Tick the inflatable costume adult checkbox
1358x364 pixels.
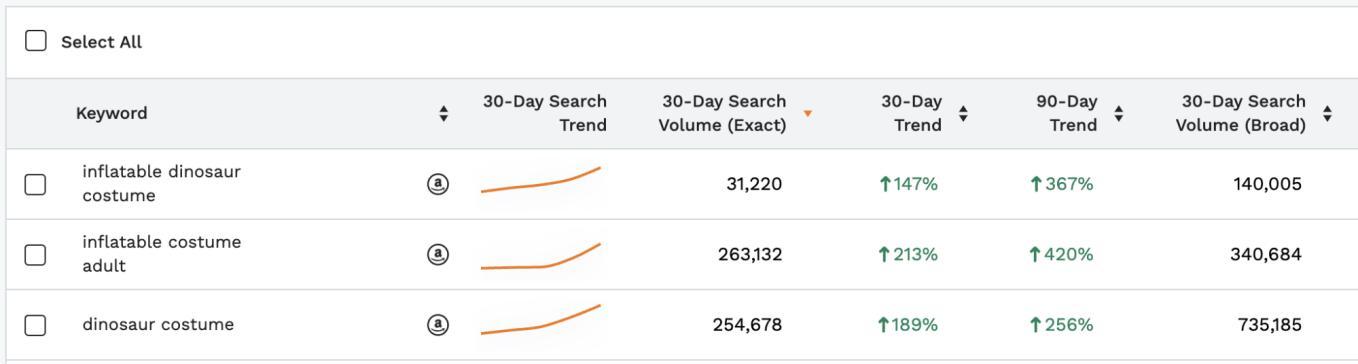click(x=35, y=254)
